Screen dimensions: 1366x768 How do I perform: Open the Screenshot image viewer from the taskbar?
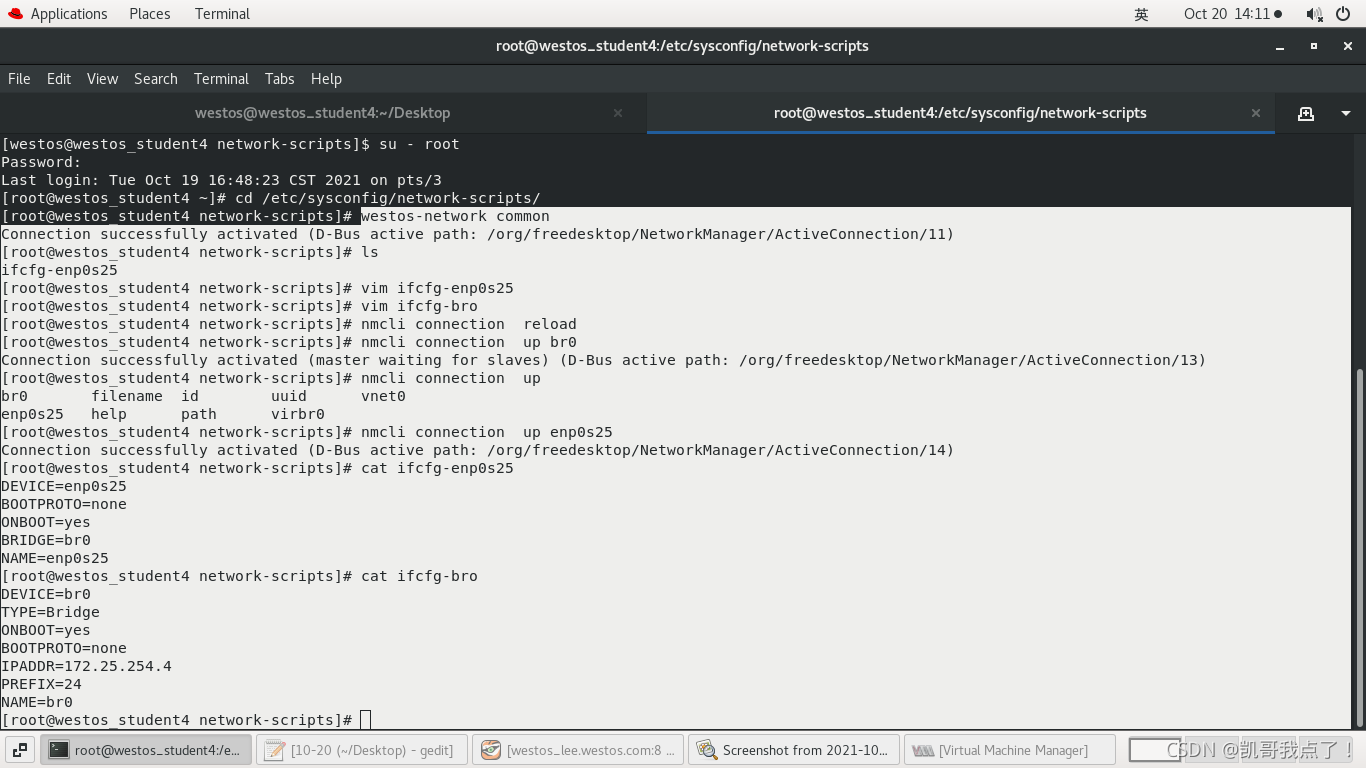point(793,749)
